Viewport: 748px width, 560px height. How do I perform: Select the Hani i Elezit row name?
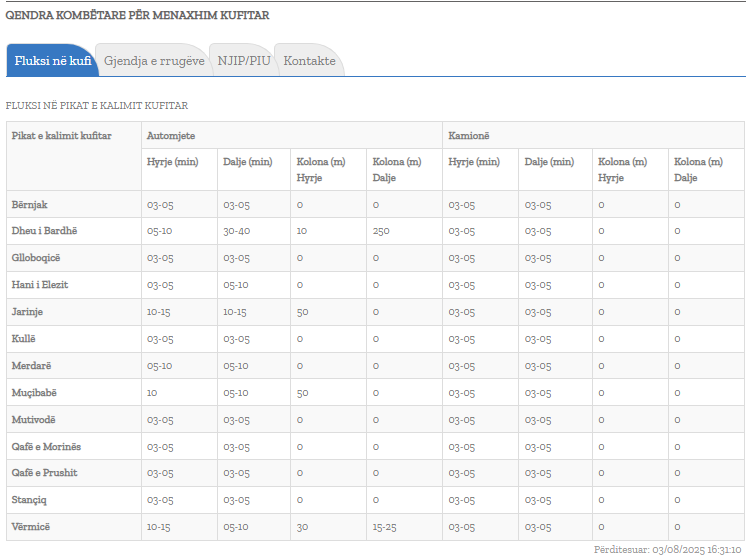[40, 285]
